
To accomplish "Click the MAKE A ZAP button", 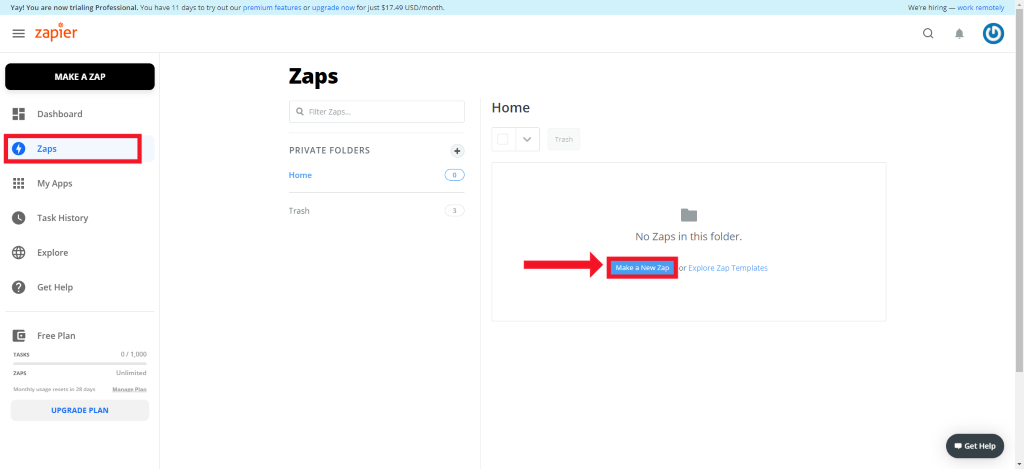I will (x=80, y=76).
